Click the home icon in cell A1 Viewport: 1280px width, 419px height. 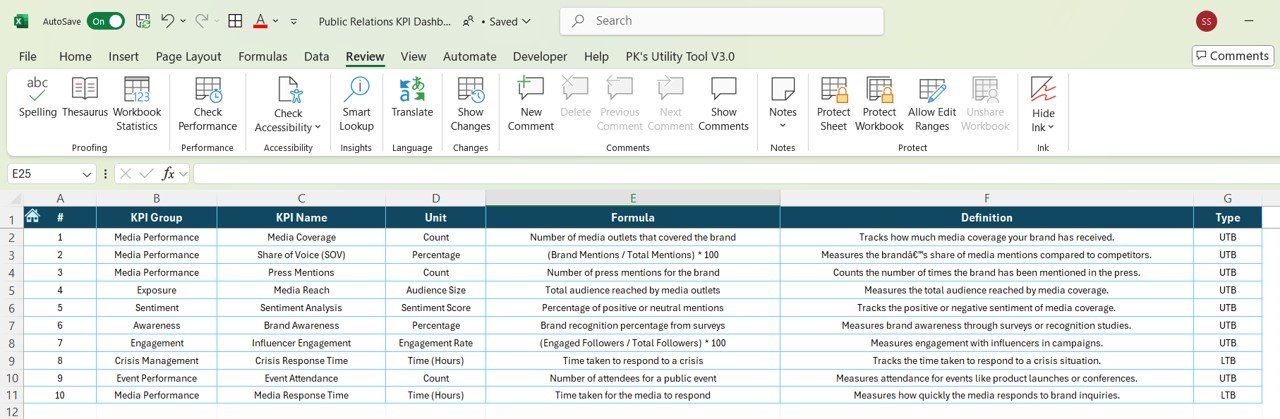[x=32, y=216]
